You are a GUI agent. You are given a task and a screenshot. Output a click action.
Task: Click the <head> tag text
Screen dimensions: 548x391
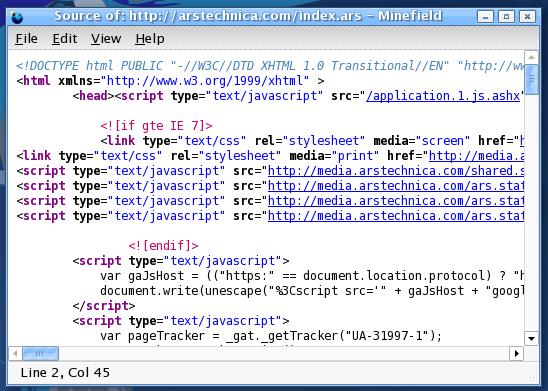93,96
